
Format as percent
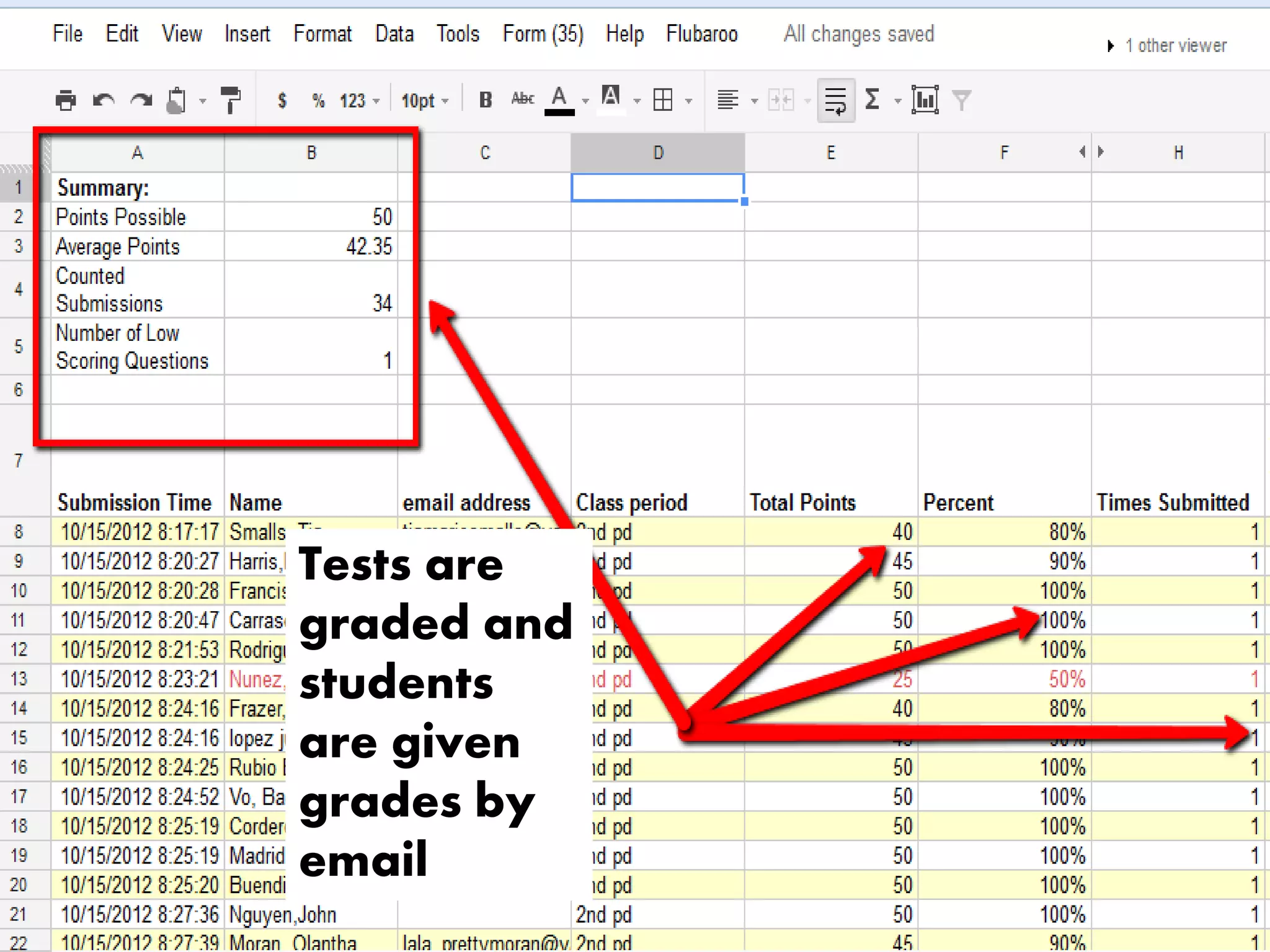(x=319, y=100)
